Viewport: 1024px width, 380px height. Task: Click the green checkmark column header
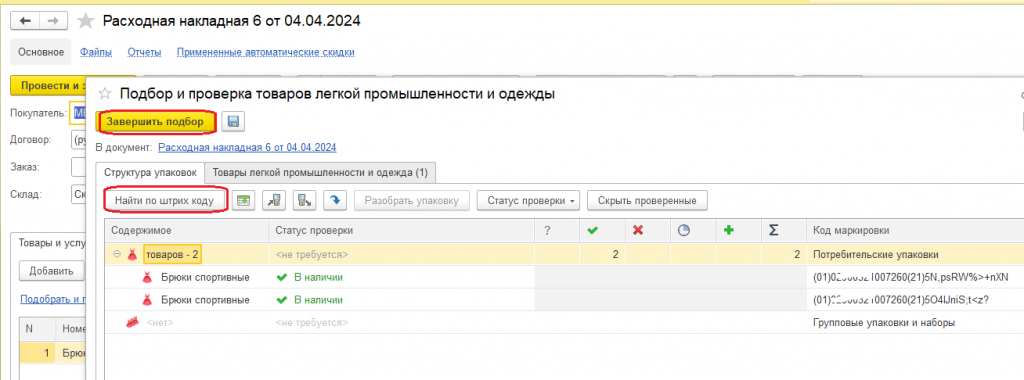coord(602,230)
